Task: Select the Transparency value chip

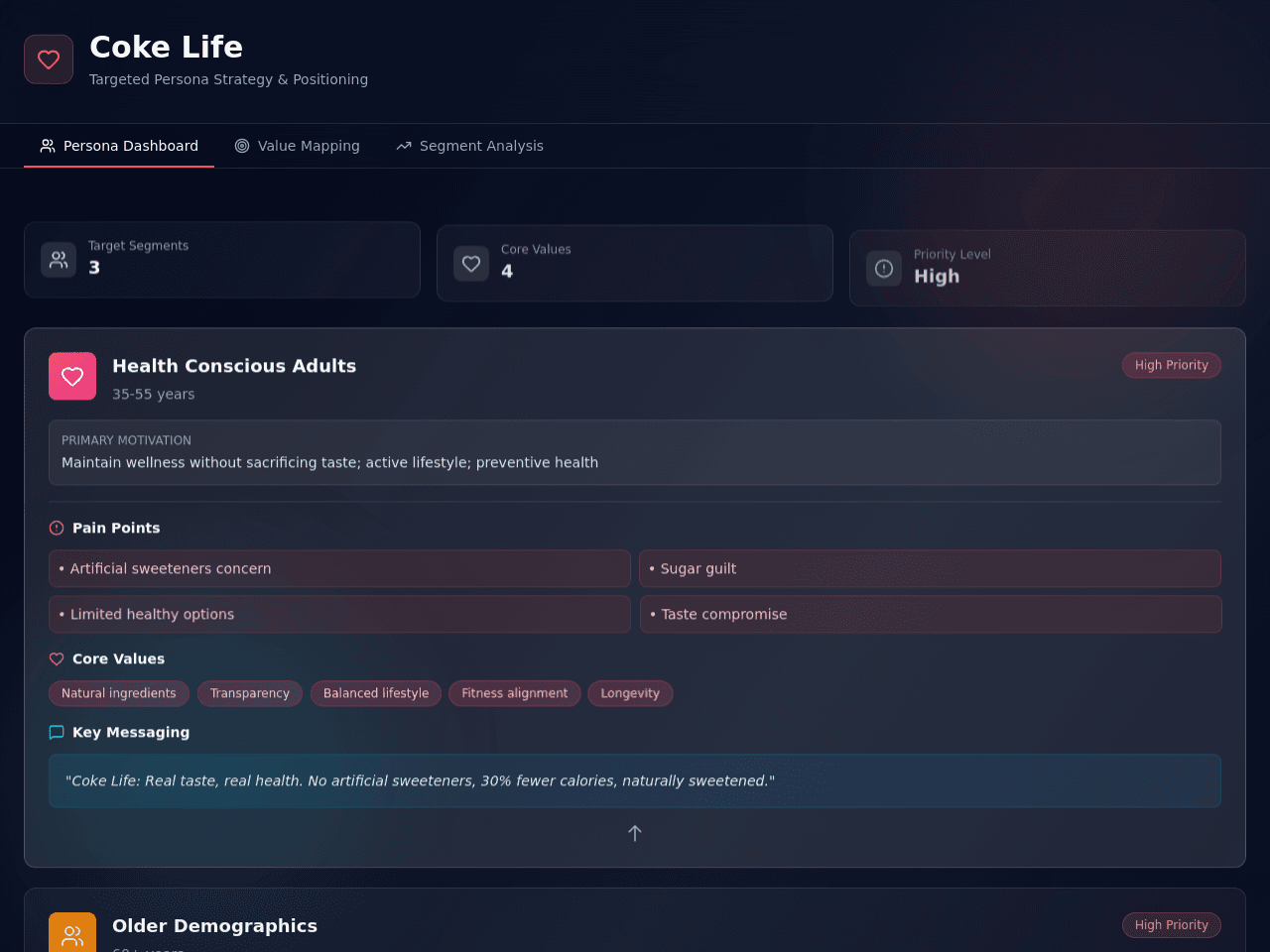Action: [250, 693]
